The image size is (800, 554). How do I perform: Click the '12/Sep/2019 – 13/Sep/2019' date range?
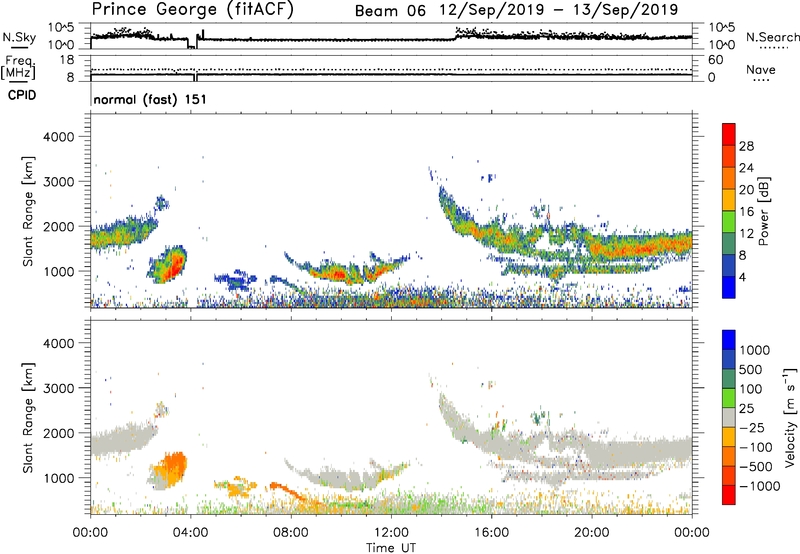point(559,10)
